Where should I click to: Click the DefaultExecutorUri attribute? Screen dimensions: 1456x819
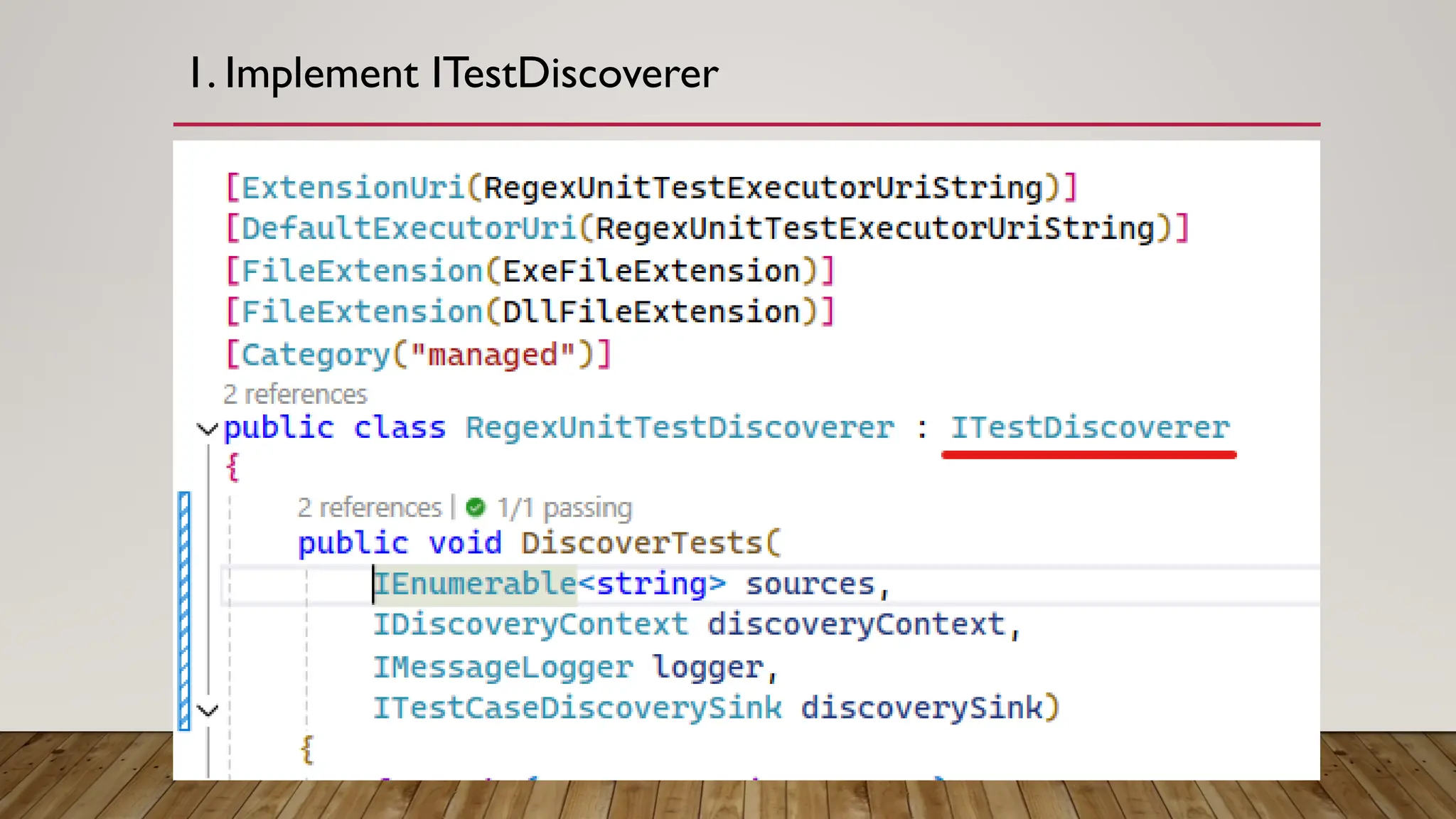[x=409, y=228]
